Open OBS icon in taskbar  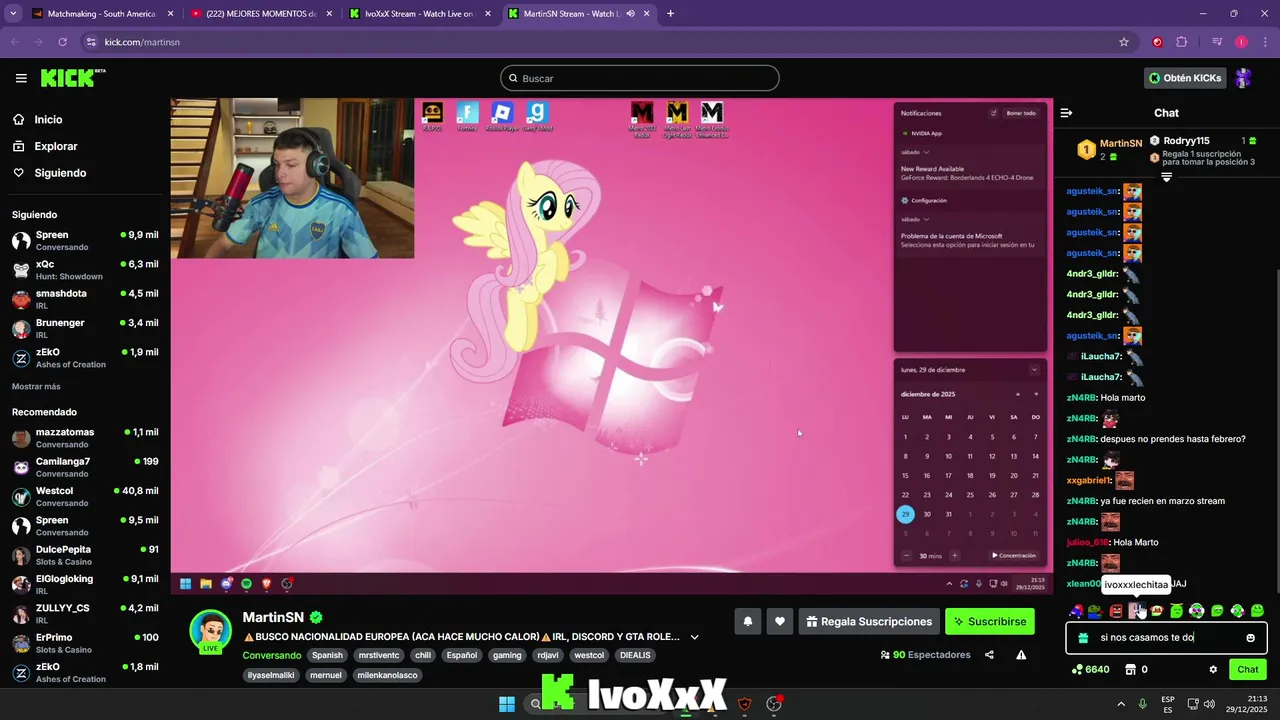(773, 704)
